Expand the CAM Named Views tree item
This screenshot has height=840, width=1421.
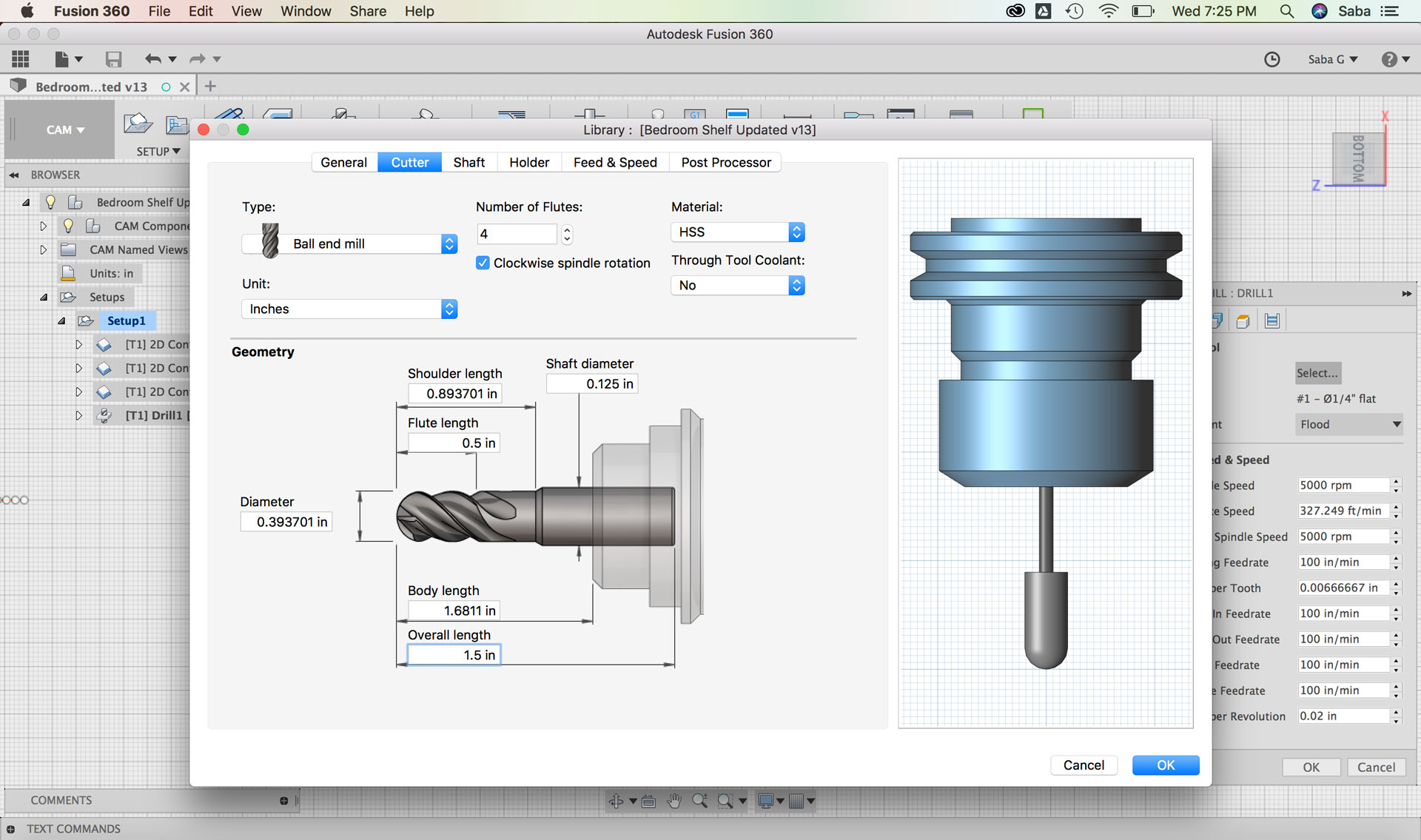[x=43, y=249]
